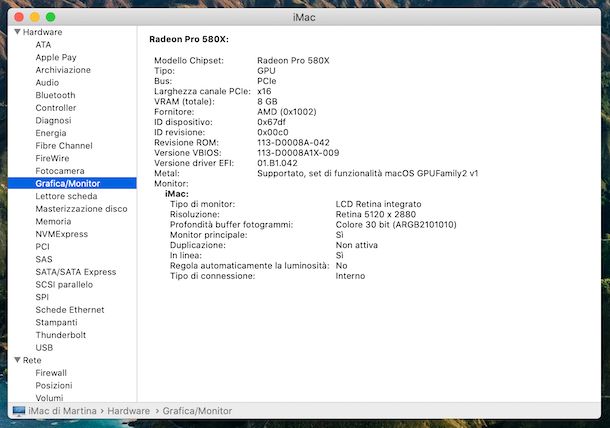610x428 pixels.
Task: Click the iMac computer icon in path bar
Action: tap(19, 411)
